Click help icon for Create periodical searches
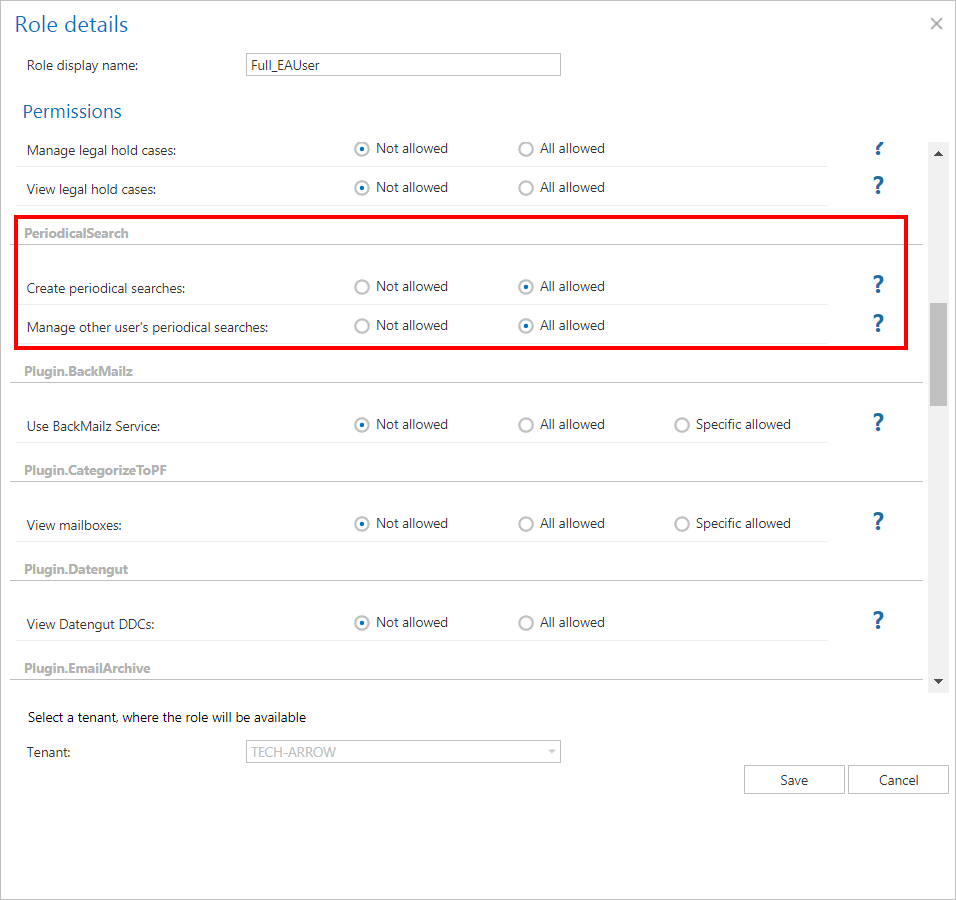The image size is (956, 900). point(878,285)
